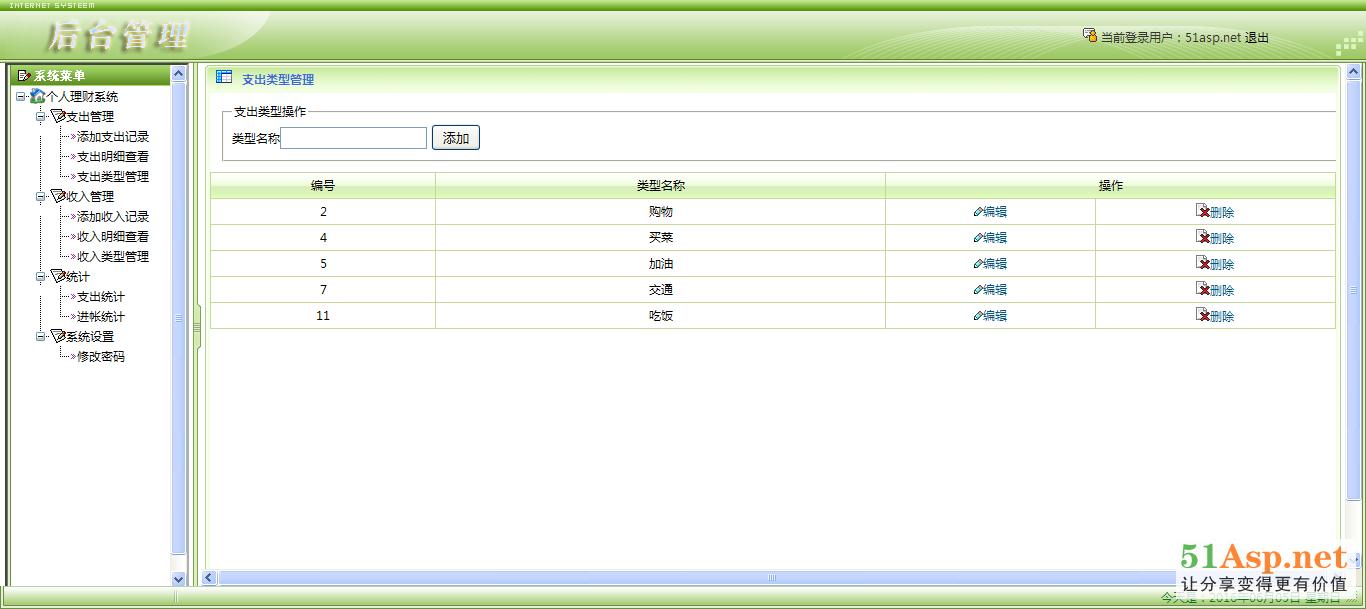1366x609 pixels.
Task: Click the sidebar scroll-down arrow
Action: click(179, 578)
